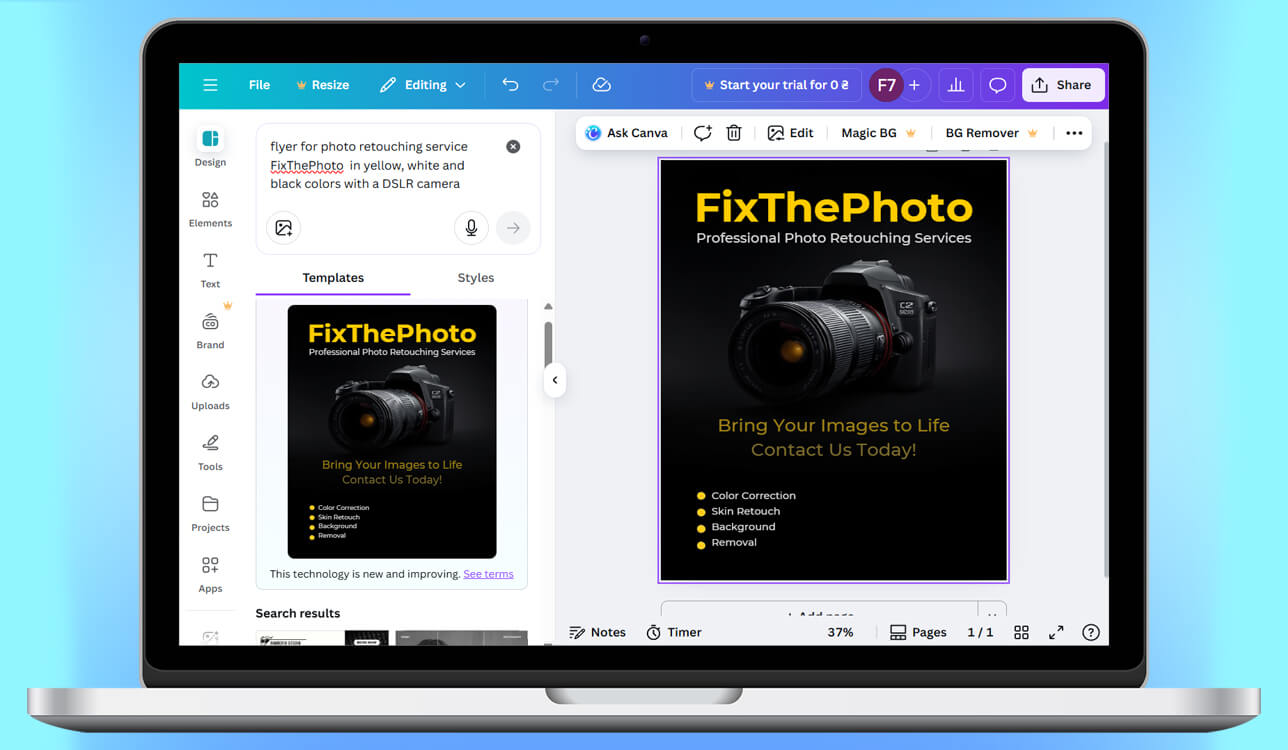Open the See terms link
Image resolution: width=1288 pixels, height=750 pixels.
click(x=488, y=574)
